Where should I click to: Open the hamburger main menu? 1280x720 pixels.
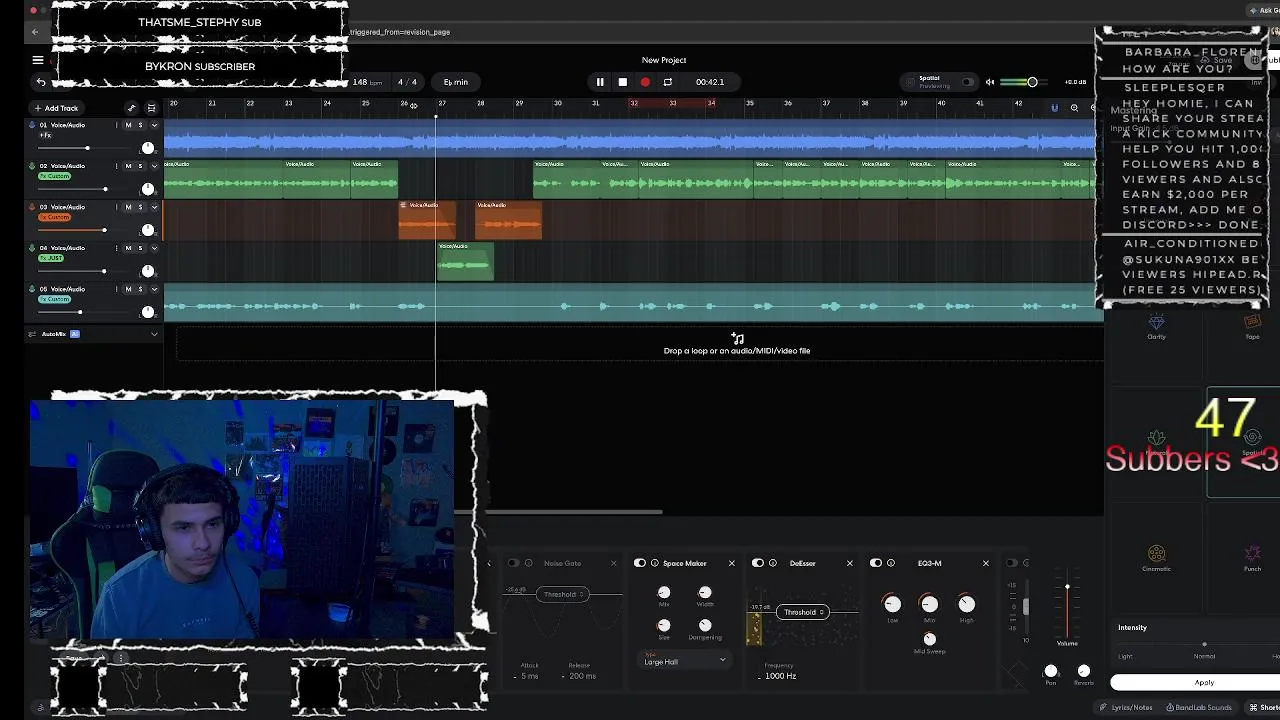click(38, 60)
